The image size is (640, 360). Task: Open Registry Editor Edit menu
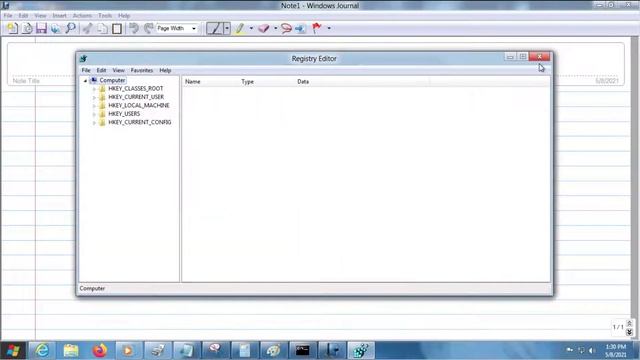pyautogui.click(x=101, y=70)
